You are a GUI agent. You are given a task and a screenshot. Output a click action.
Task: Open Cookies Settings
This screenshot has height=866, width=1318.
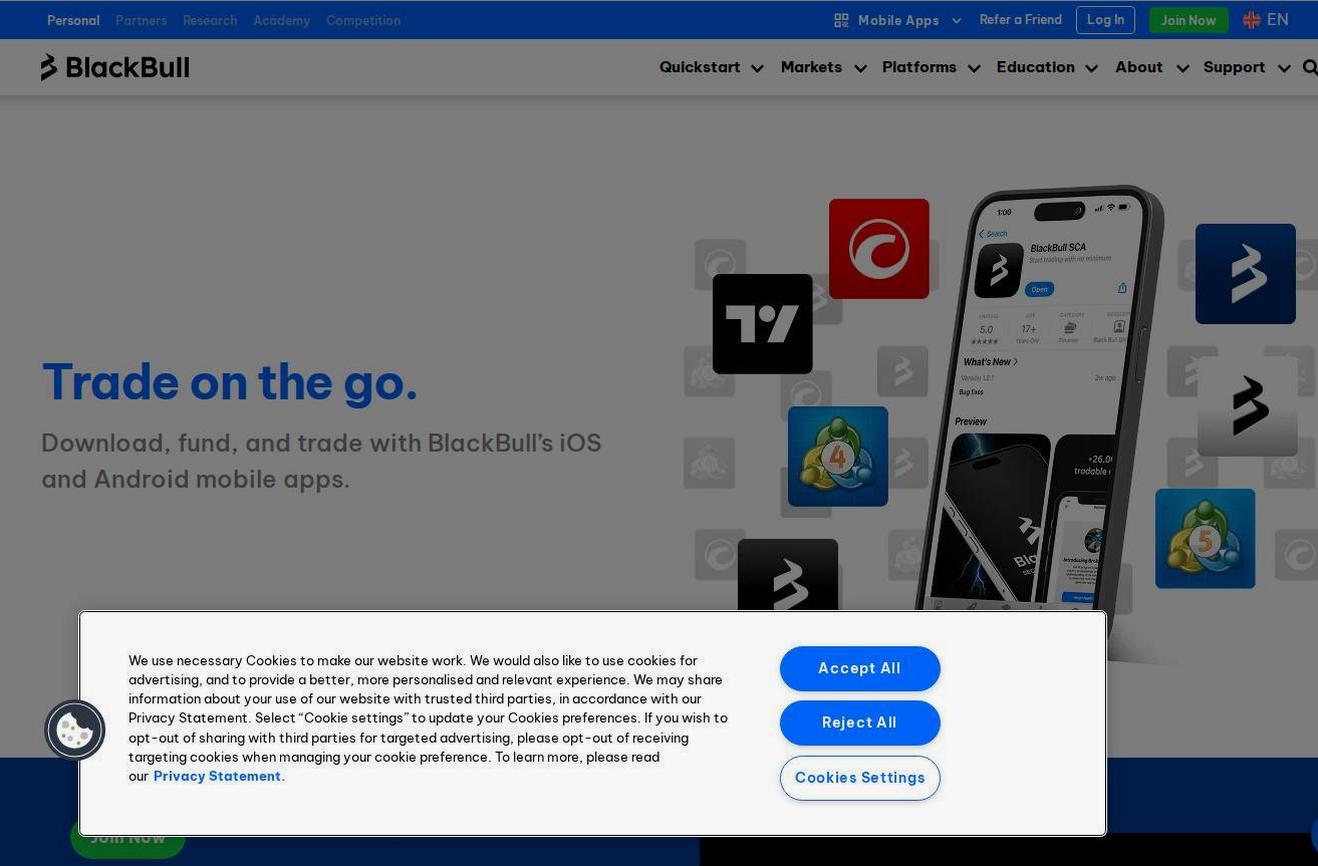[x=860, y=778]
